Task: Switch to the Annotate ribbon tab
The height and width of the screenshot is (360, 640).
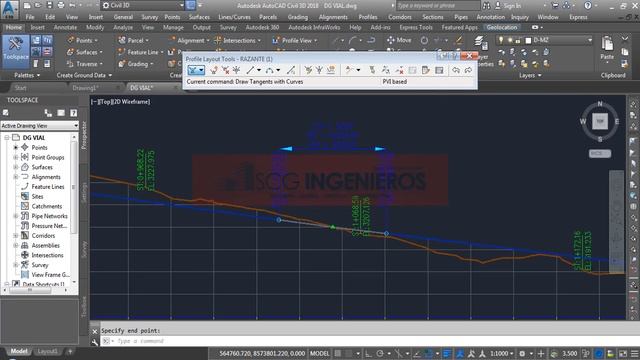Action: click(x=65, y=27)
